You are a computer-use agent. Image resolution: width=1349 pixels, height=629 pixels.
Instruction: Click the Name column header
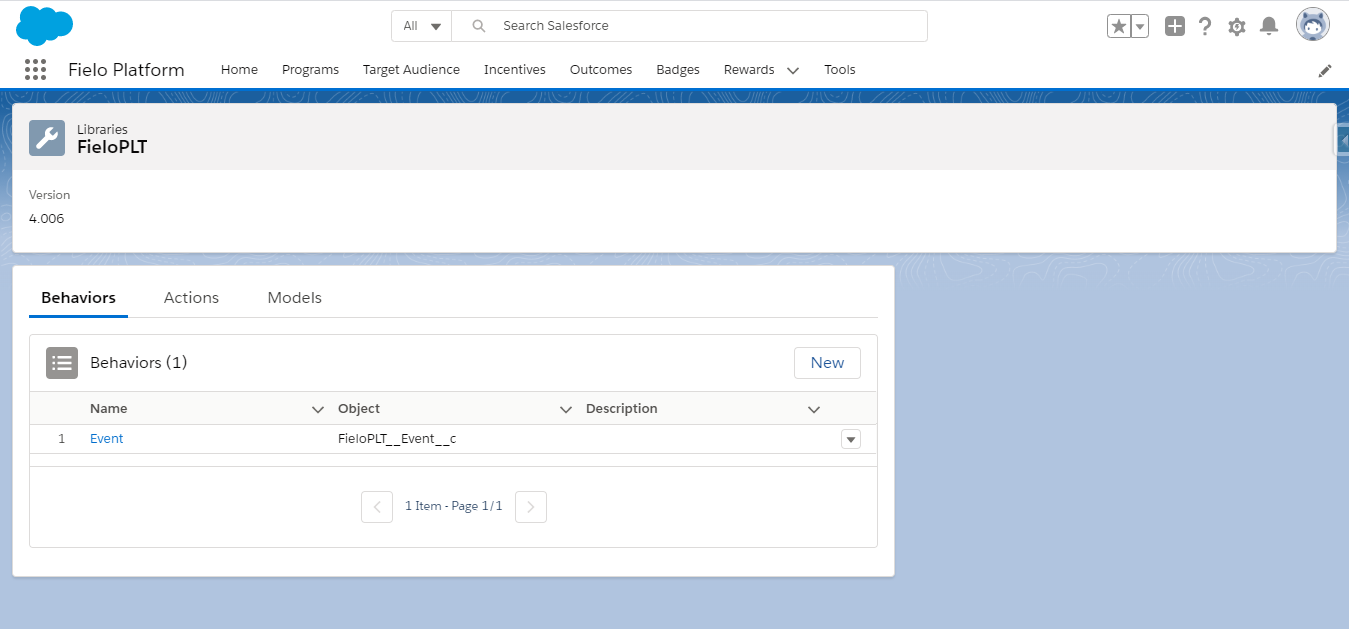(x=109, y=409)
